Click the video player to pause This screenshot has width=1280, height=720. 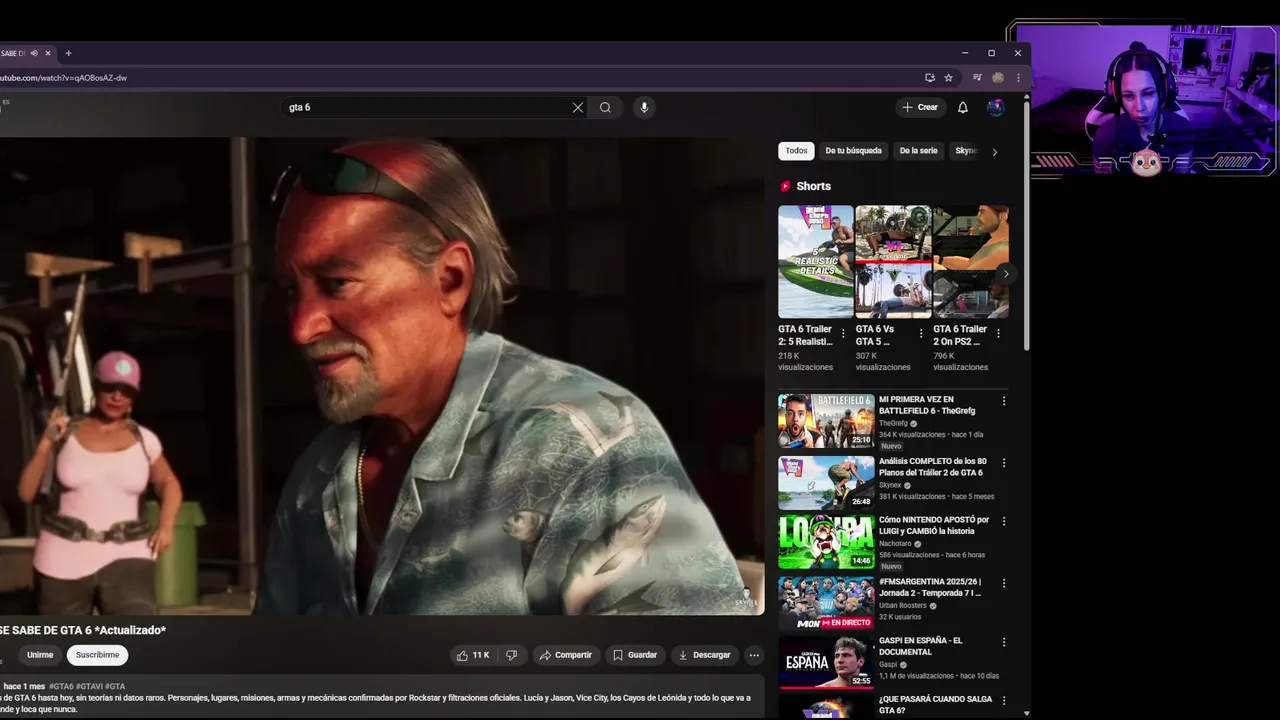coord(381,376)
